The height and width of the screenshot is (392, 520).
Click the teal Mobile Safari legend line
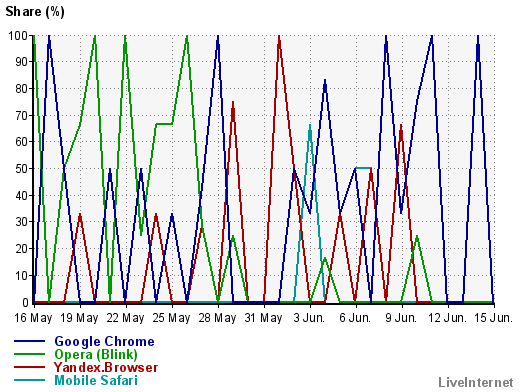point(29,380)
